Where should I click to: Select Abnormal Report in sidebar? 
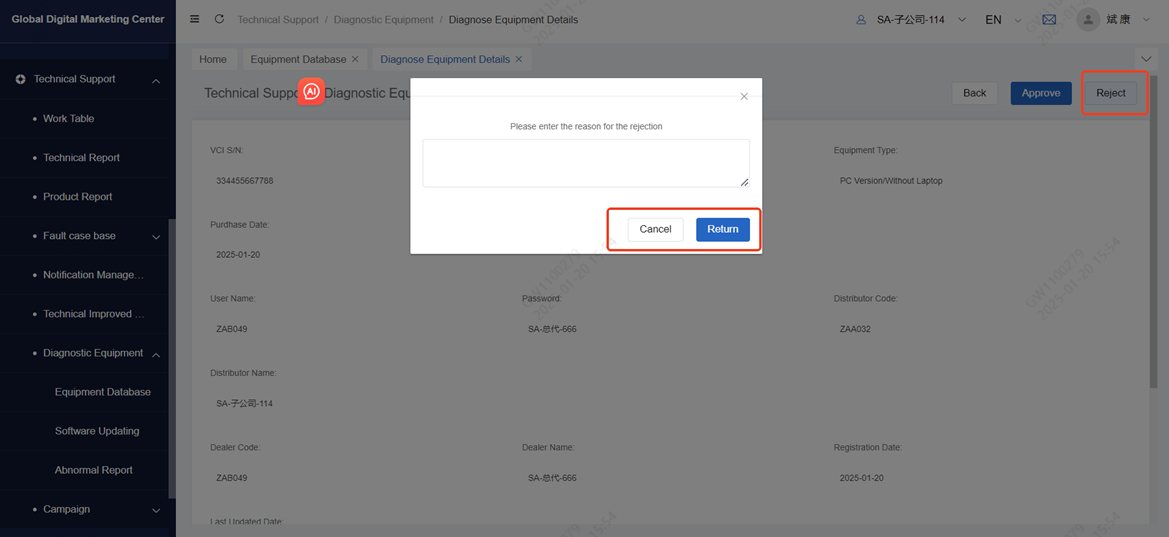[x=94, y=470]
